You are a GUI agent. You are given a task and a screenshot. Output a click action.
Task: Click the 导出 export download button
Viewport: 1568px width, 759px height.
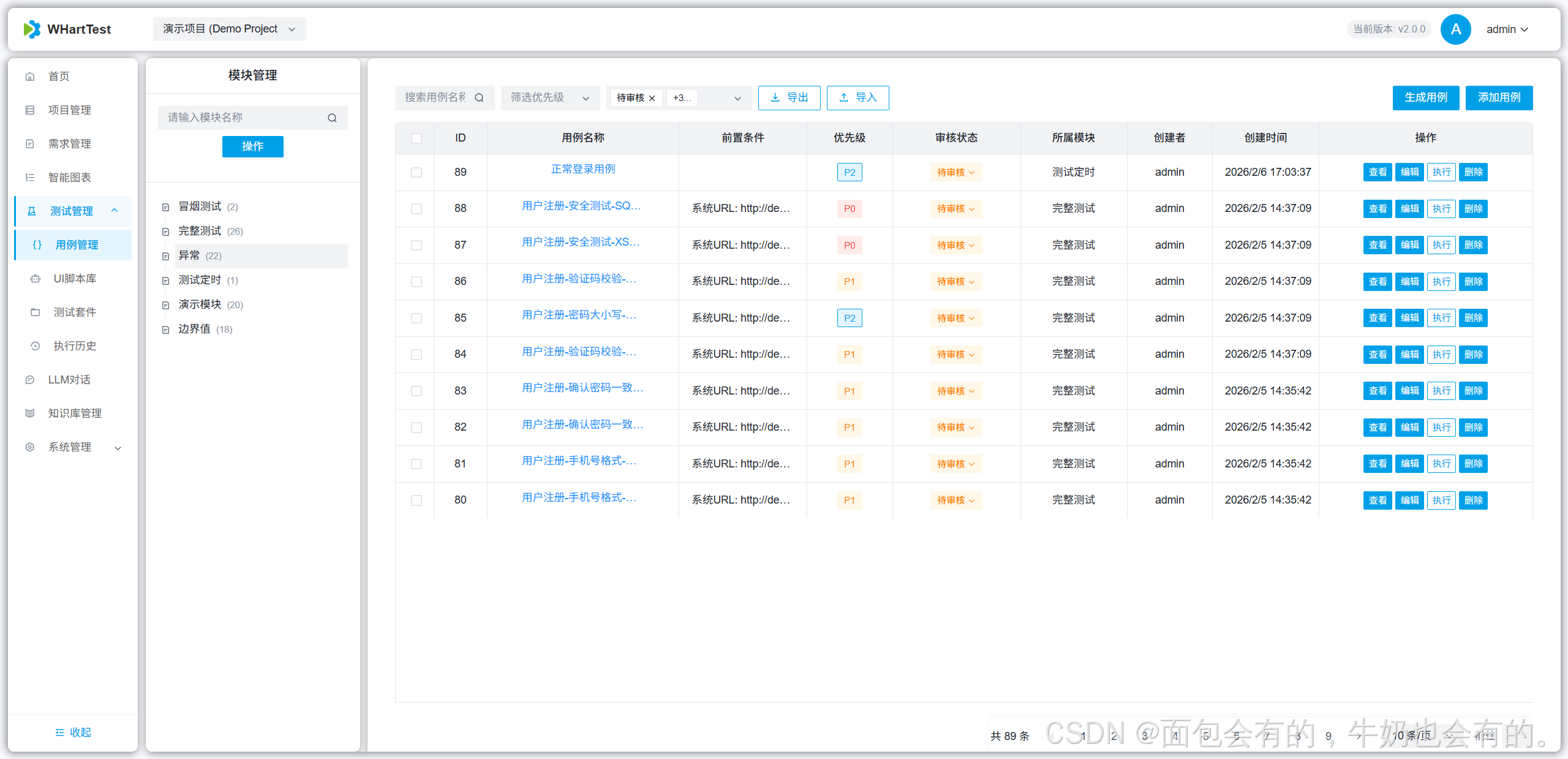[x=789, y=98]
